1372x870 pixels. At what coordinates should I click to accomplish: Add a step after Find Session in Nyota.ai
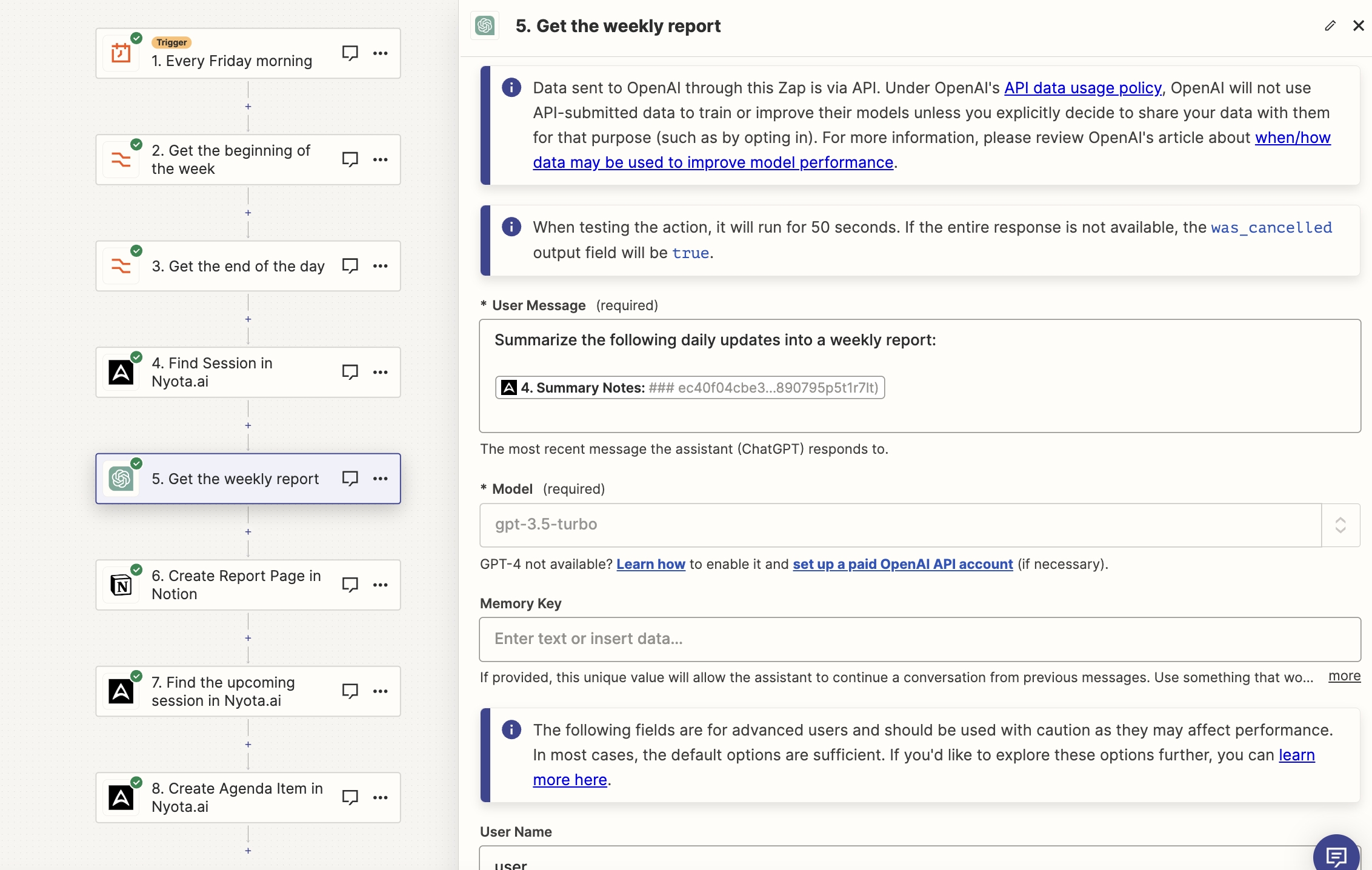pos(248,425)
